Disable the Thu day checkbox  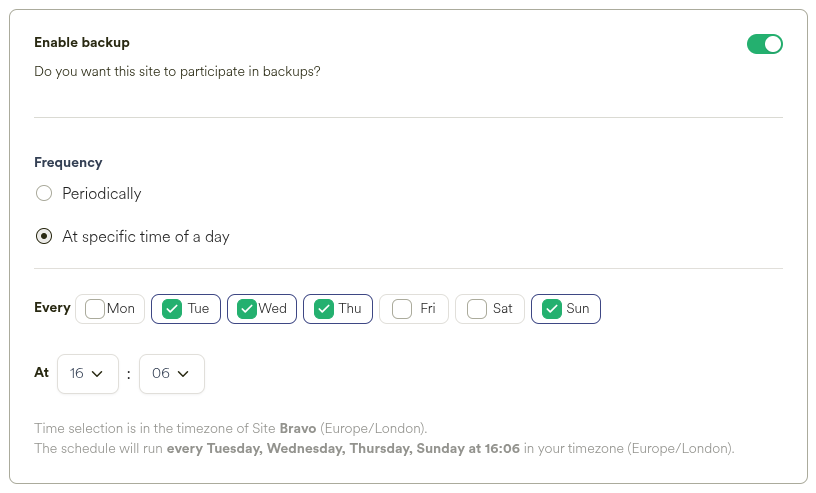point(323,309)
